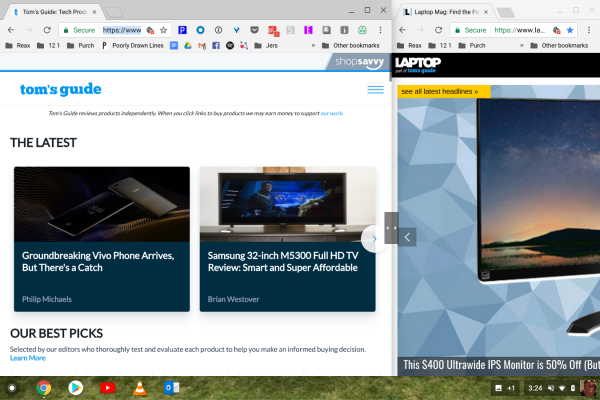Reload the Laptop Mag page
Image resolution: width=600 pixels, height=400 pixels.
439,30
